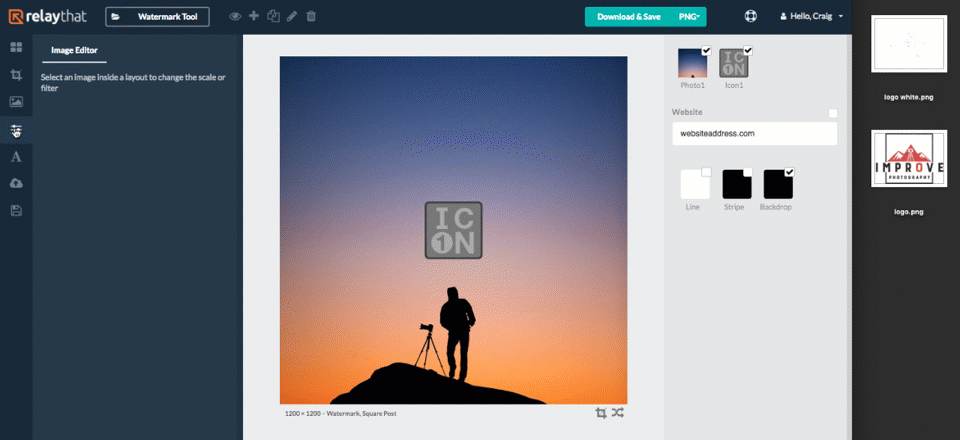The width and height of the screenshot is (960, 440).
Task: Toggle the Website checkbox
Action: click(833, 114)
